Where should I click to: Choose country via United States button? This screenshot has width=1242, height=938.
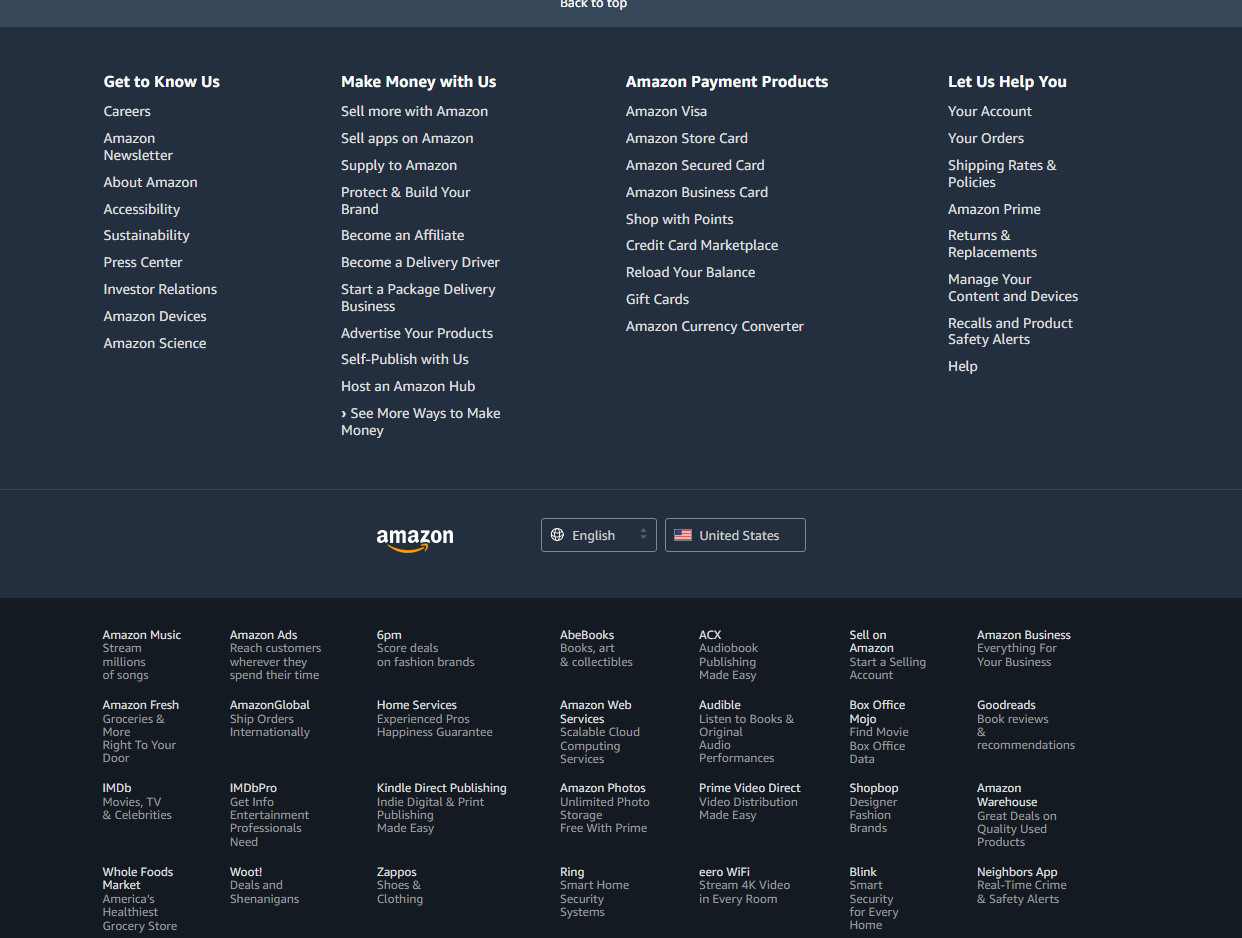pyautogui.click(x=735, y=535)
